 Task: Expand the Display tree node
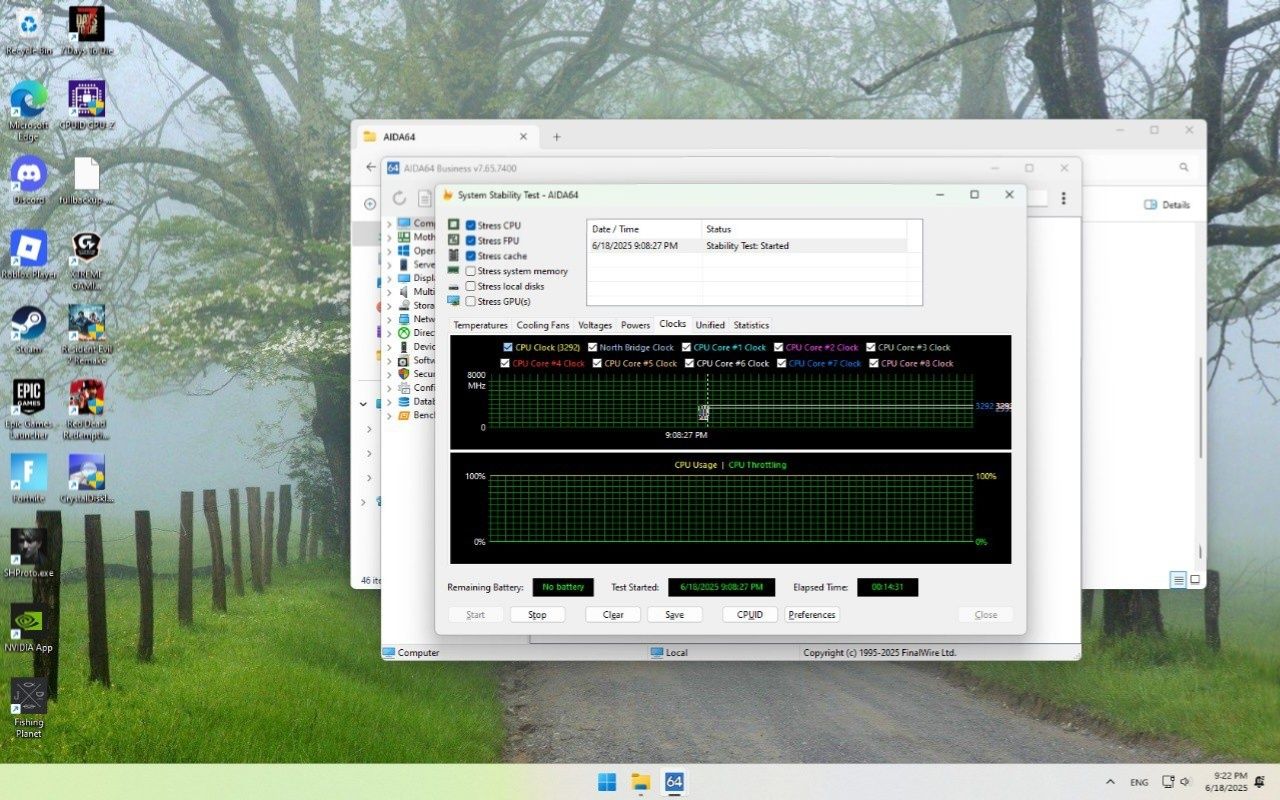pyautogui.click(x=389, y=278)
